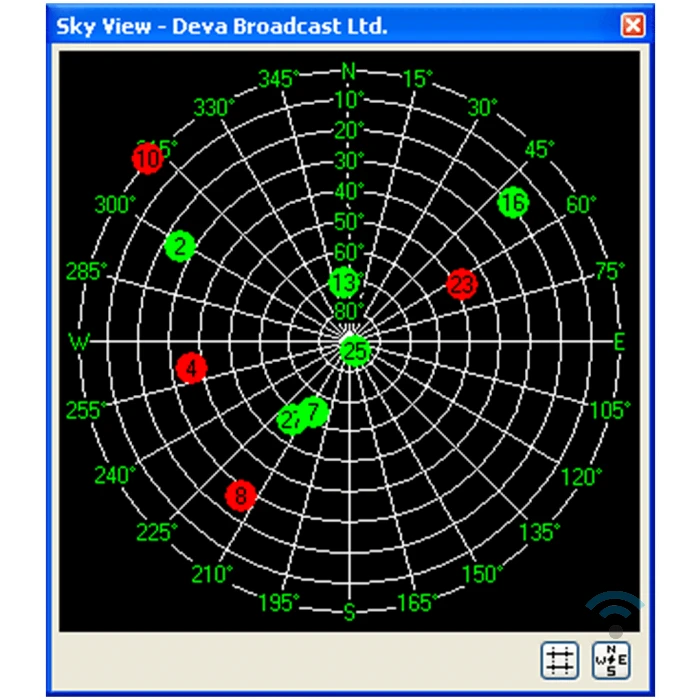
Task: Select green satellite marker 25 at center
Action: (x=355, y=351)
